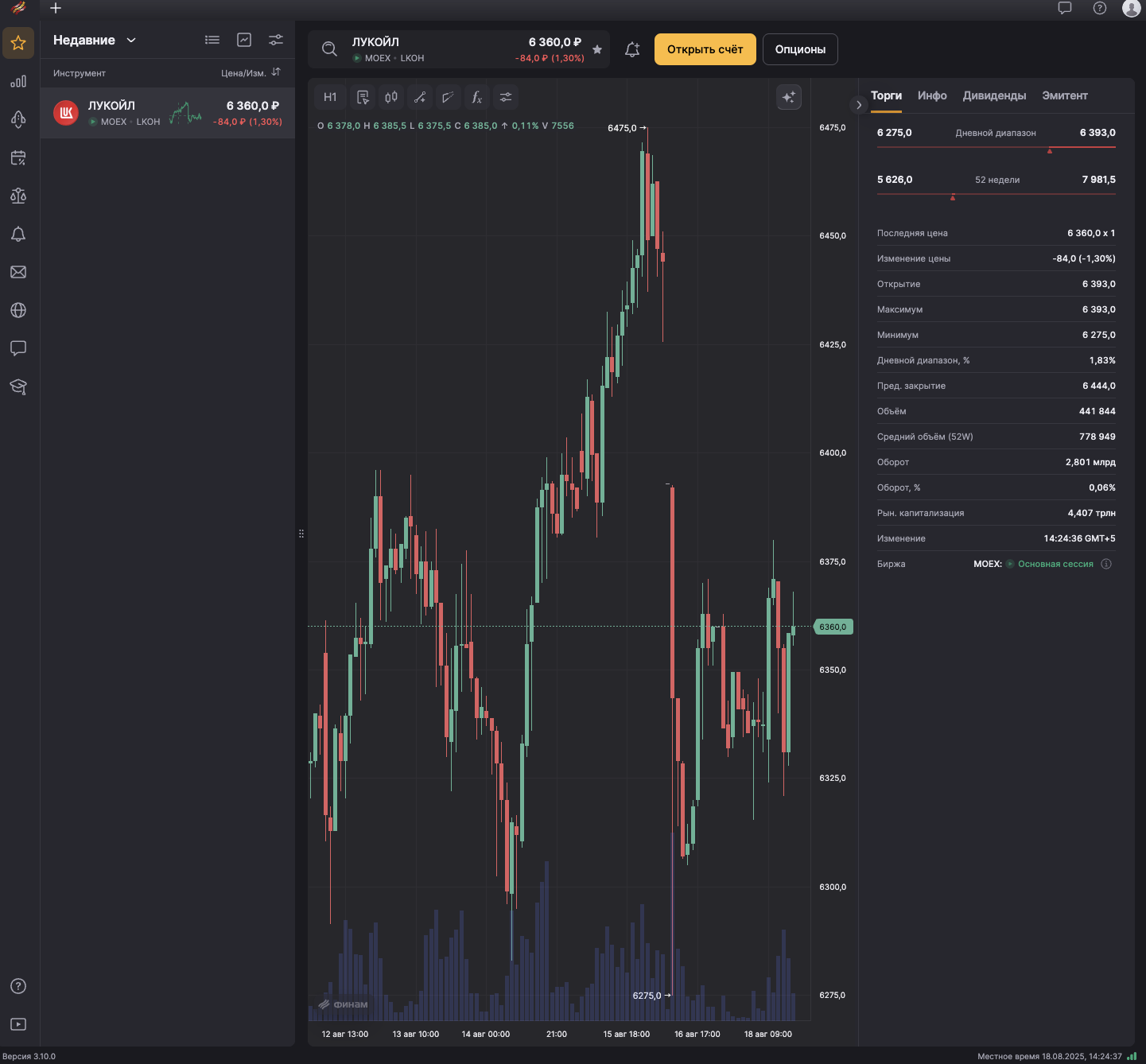Screen dimensions: 1146x1064
Task: Switch to the Дивиденды tab
Action: 994,95
